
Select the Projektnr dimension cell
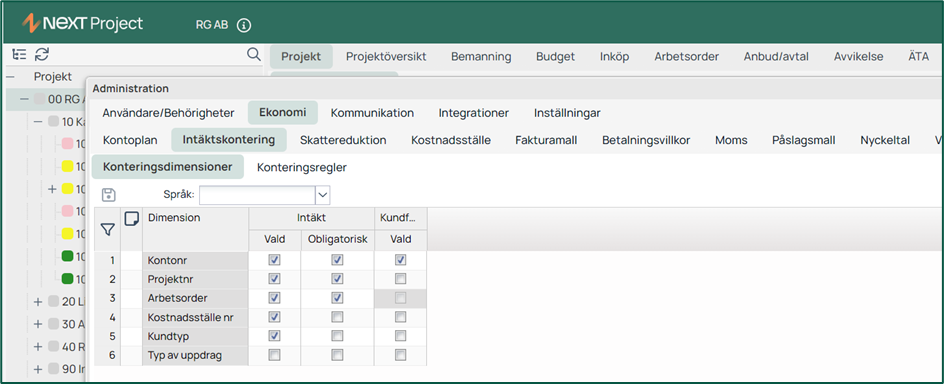coord(196,279)
